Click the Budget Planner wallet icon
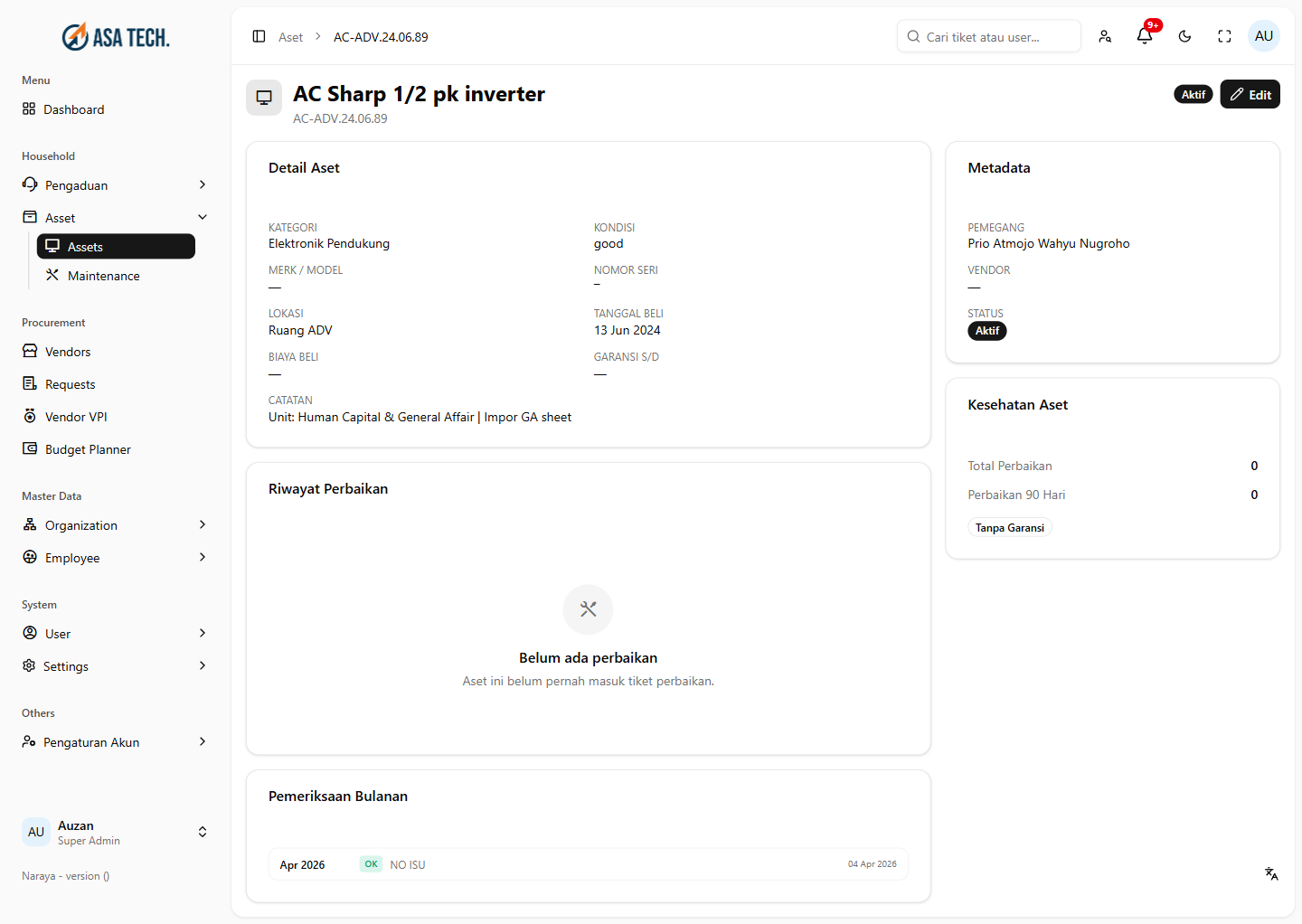This screenshot has width=1302, height=924. pyautogui.click(x=30, y=448)
